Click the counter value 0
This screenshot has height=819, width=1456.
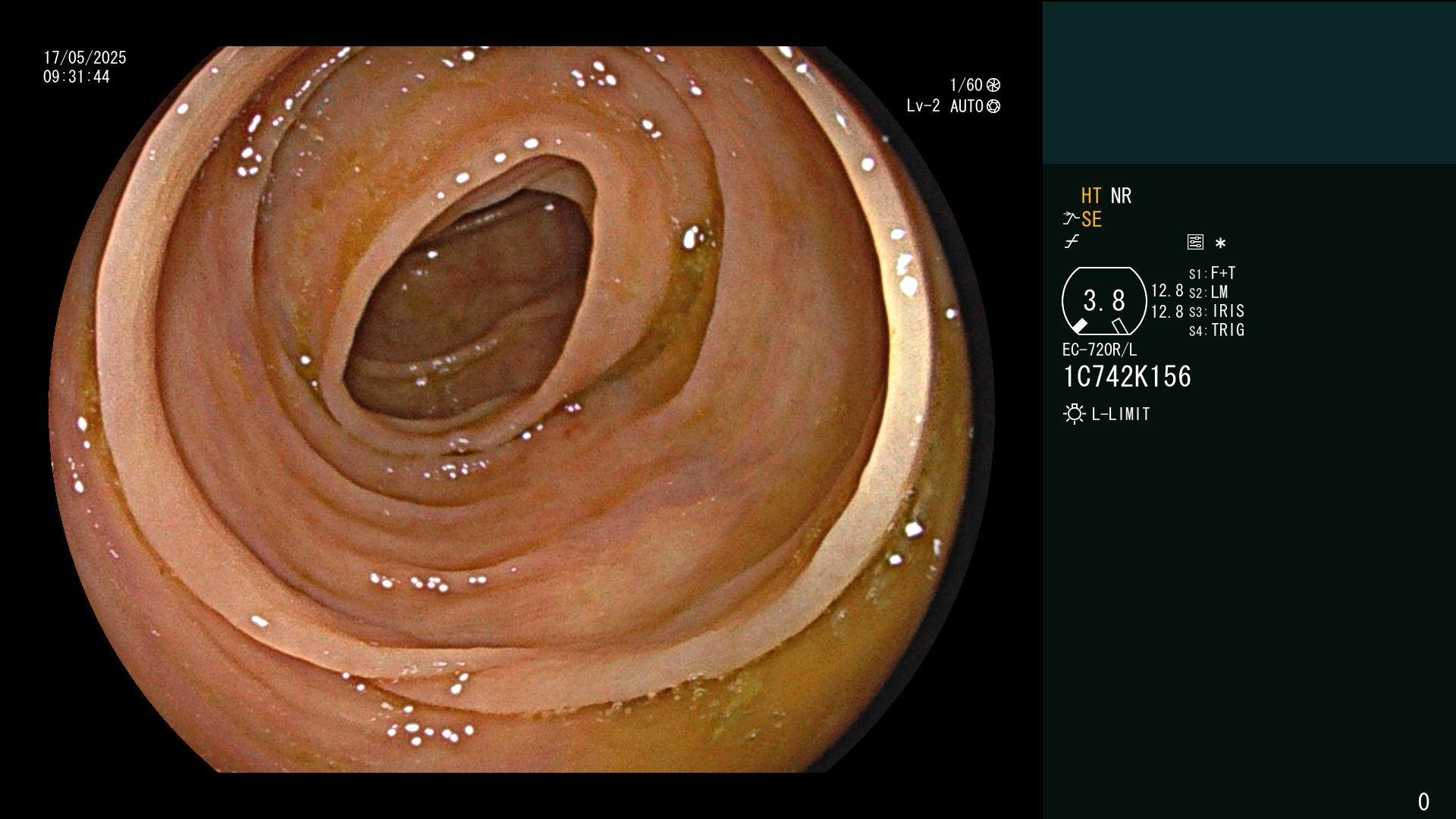1423,802
